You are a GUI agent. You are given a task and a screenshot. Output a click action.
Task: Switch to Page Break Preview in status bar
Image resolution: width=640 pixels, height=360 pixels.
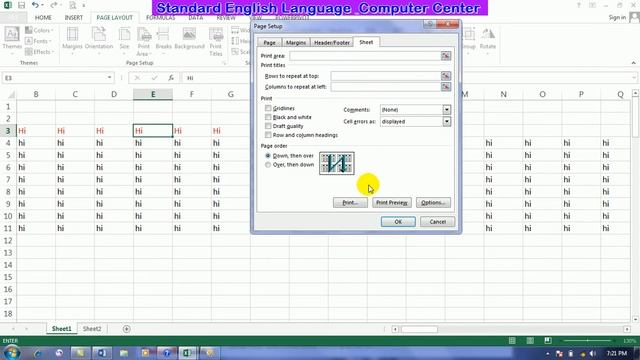(548, 340)
